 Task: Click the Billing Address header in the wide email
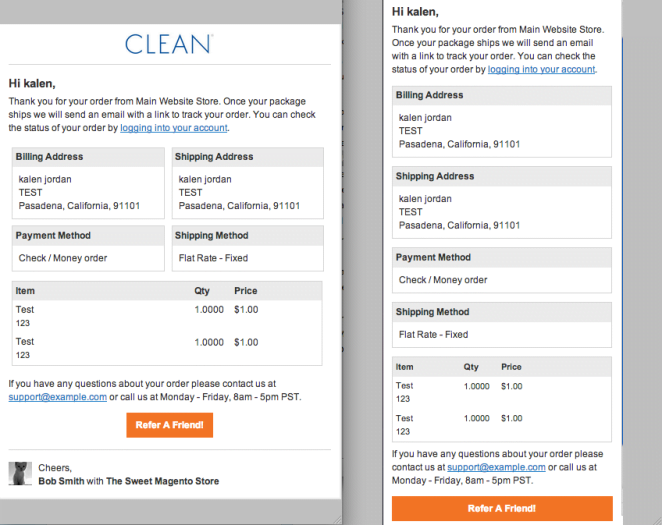[x=49, y=157]
